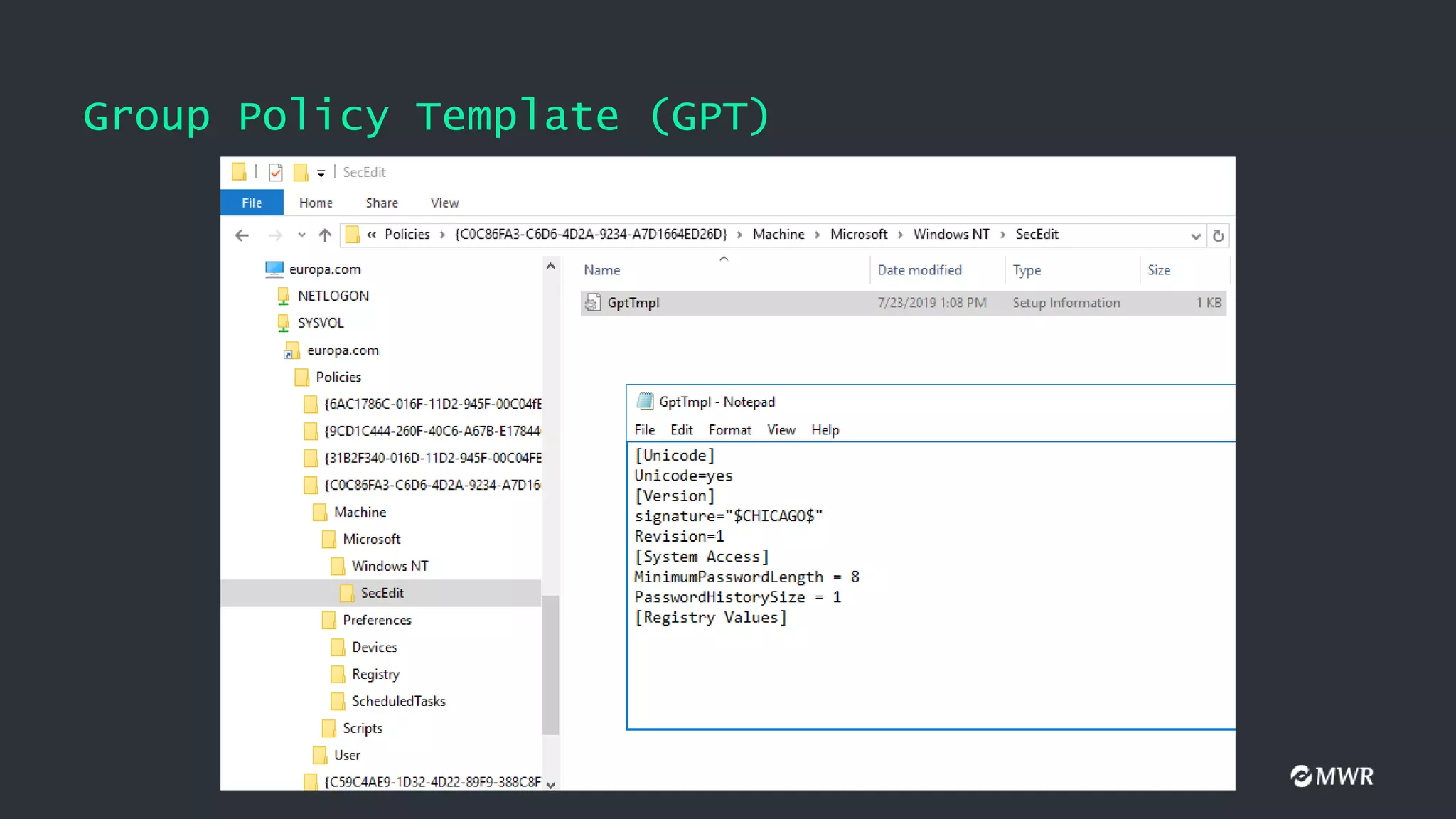Screen dimensions: 1456x819
Task: Open the chevron after Microsoft in breadcrumb
Action: point(900,235)
